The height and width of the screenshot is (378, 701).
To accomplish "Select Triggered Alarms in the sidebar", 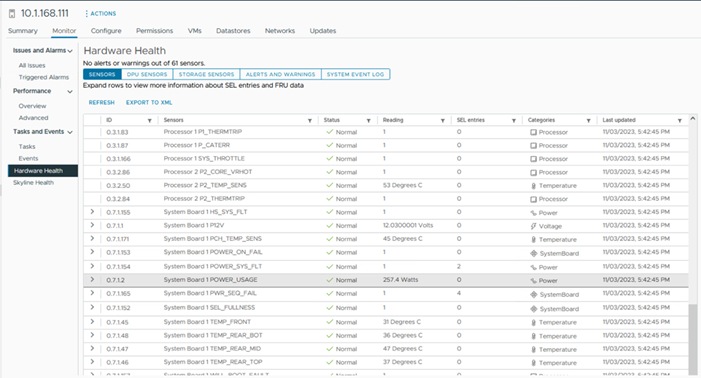I will click(x=44, y=77).
